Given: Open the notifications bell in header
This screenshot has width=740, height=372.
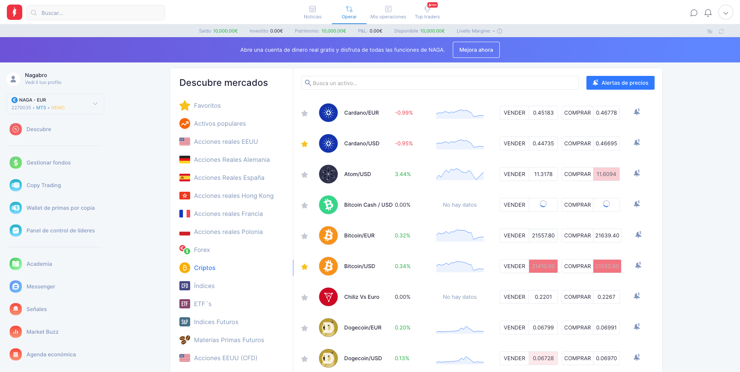Looking at the screenshot, I should [x=708, y=13].
